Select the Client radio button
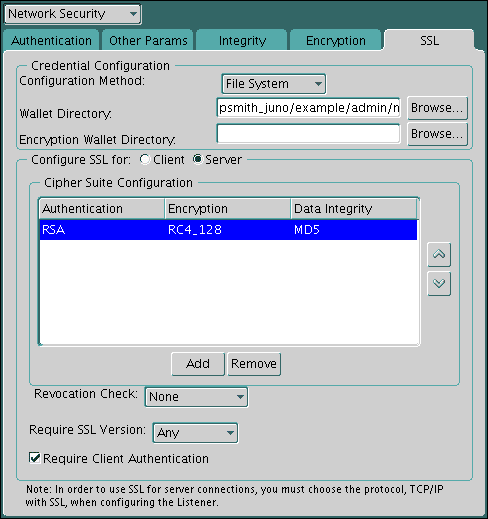This screenshot has height=519, width=488. point(145,160)
